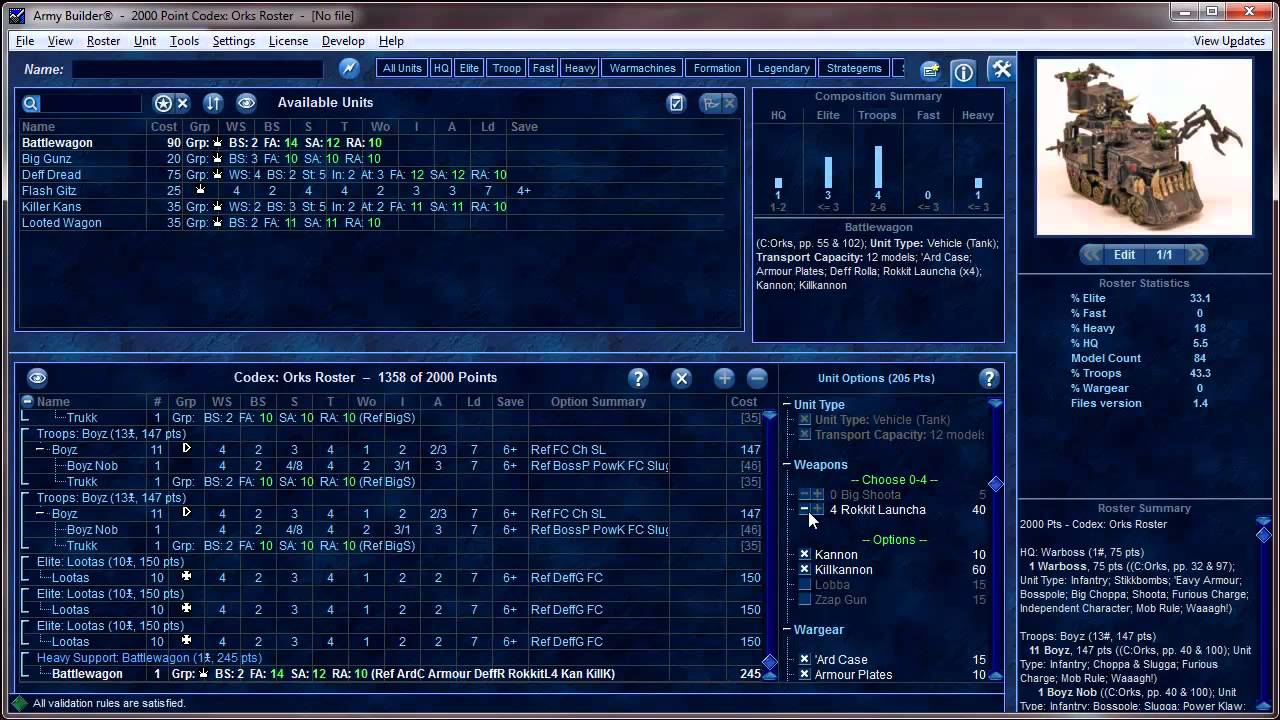The width and height of the screenshot is (1280, 720).
Task: Click the checkmark validation icon in Available Units
Action: tap(677, 103)
